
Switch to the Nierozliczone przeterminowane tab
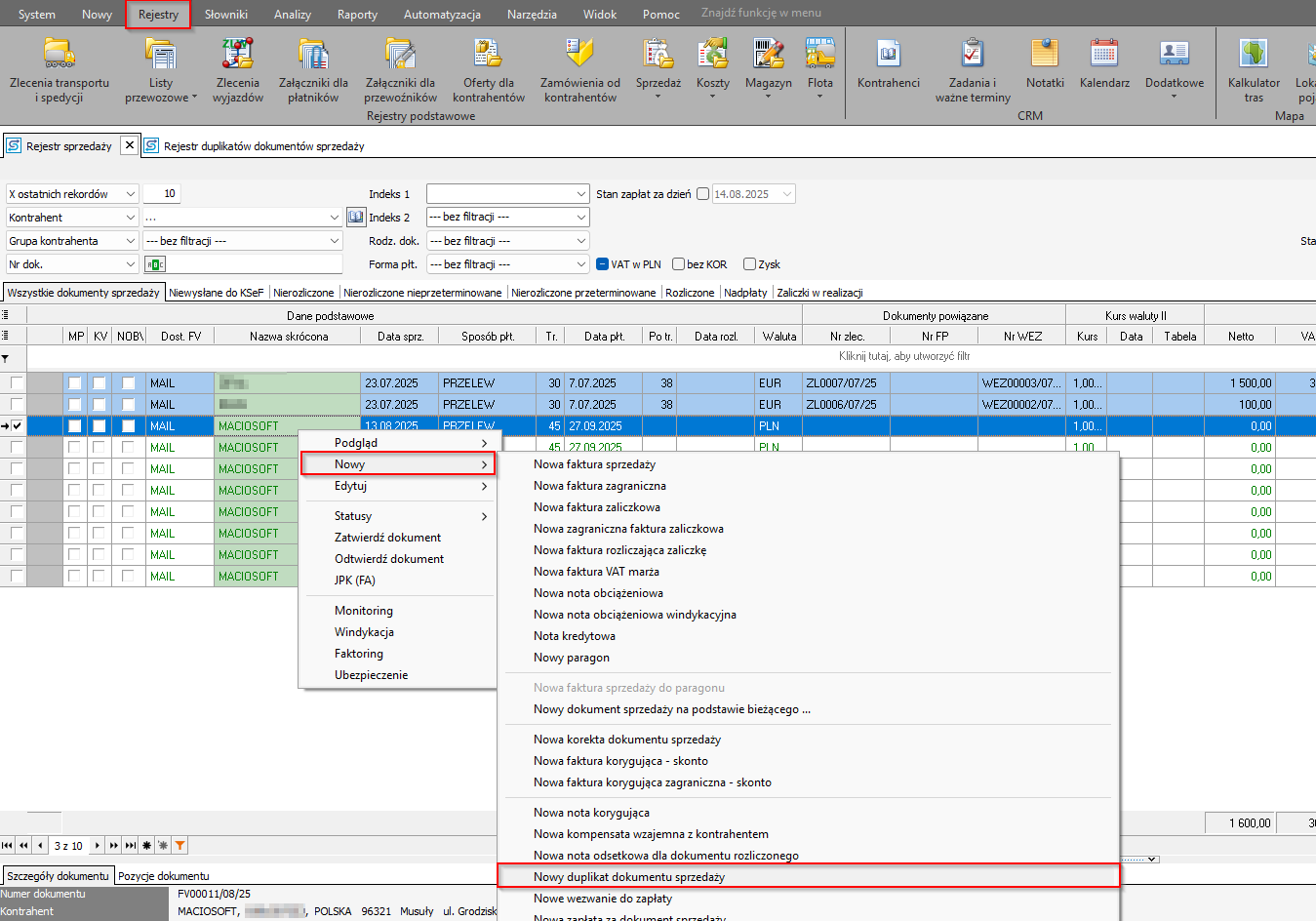coord(583,293)
